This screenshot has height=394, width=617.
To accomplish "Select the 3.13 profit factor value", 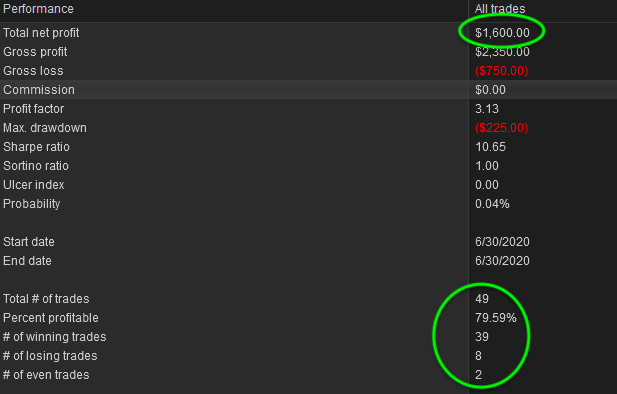I will (x=487, y=109).
